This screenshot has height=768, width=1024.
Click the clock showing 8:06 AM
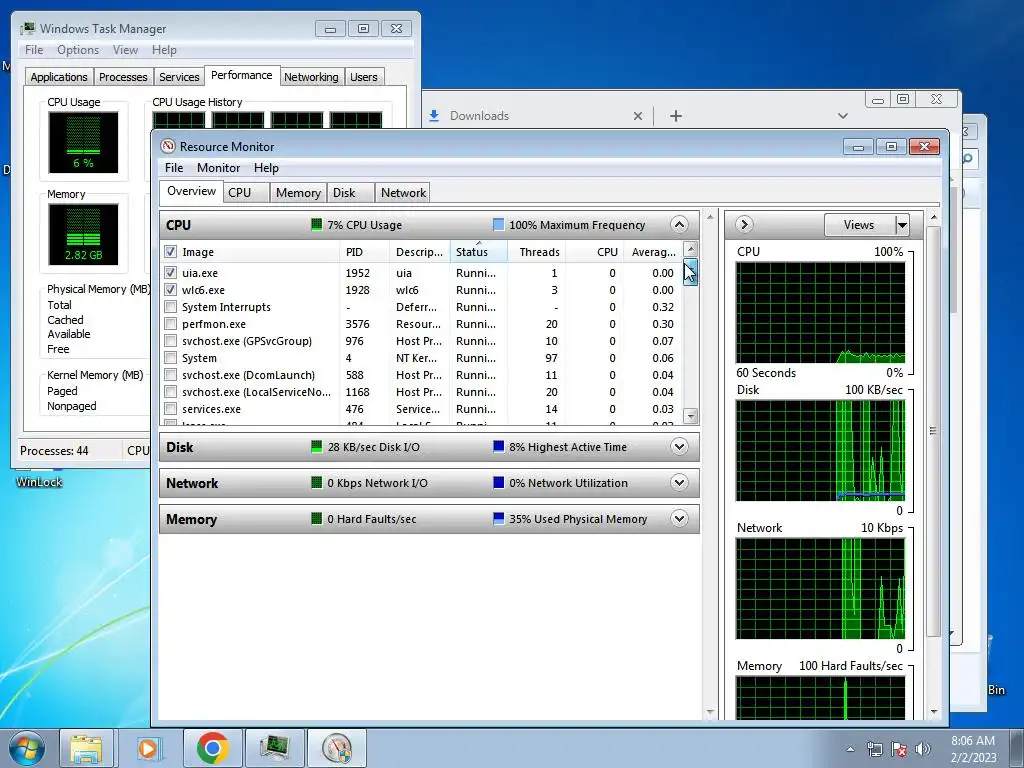tap(972, 741)
